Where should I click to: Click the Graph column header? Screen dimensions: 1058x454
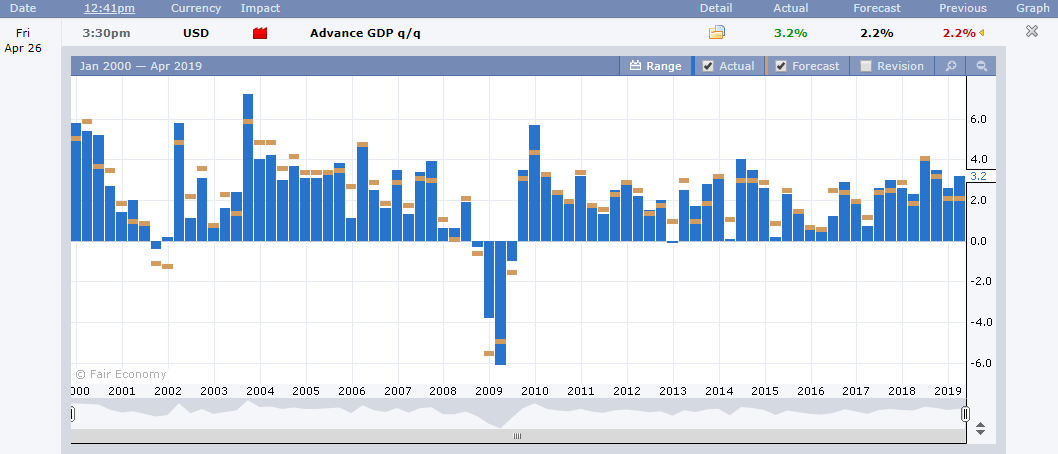click(1034, 8)
